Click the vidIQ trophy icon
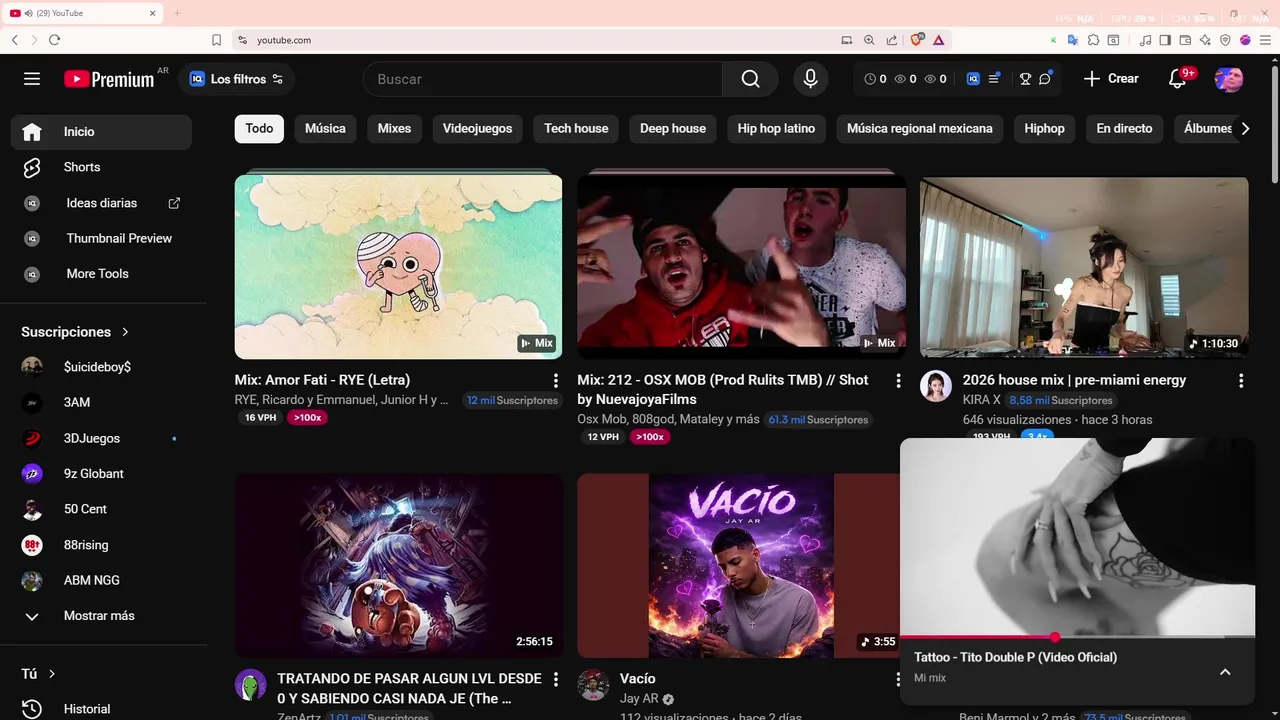The width and height of the screenshot is (1280, 720). tap(1025, 79)
